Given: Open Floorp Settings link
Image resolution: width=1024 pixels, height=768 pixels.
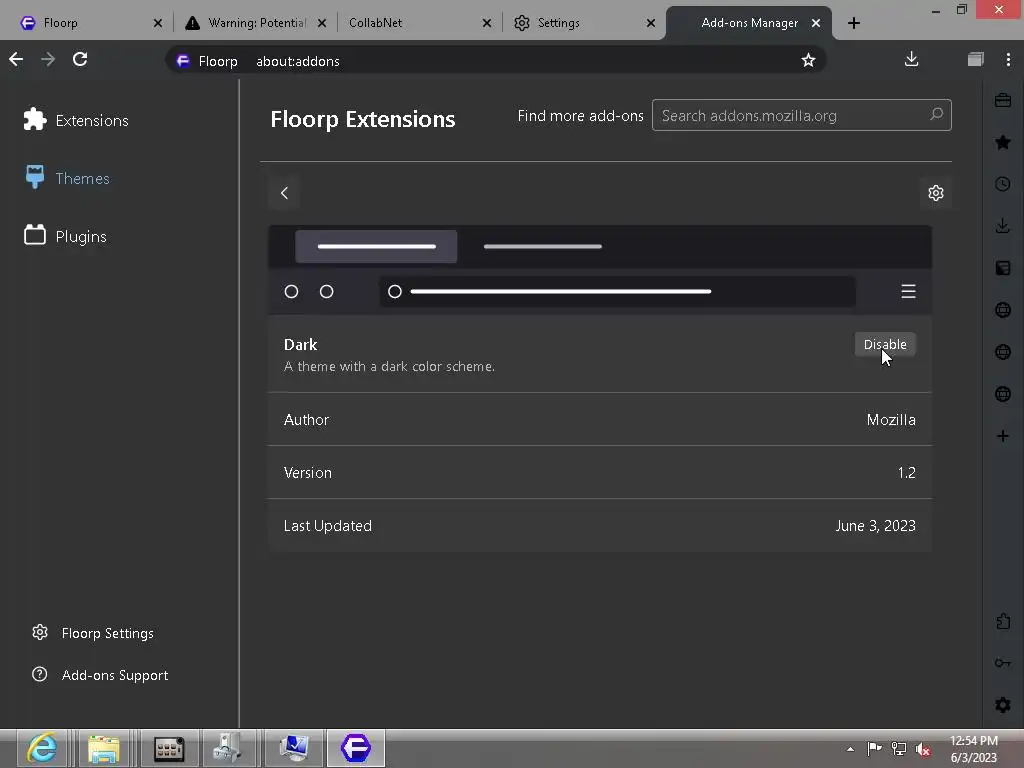Looking at the screenshot, I should (x=93, y=633).
